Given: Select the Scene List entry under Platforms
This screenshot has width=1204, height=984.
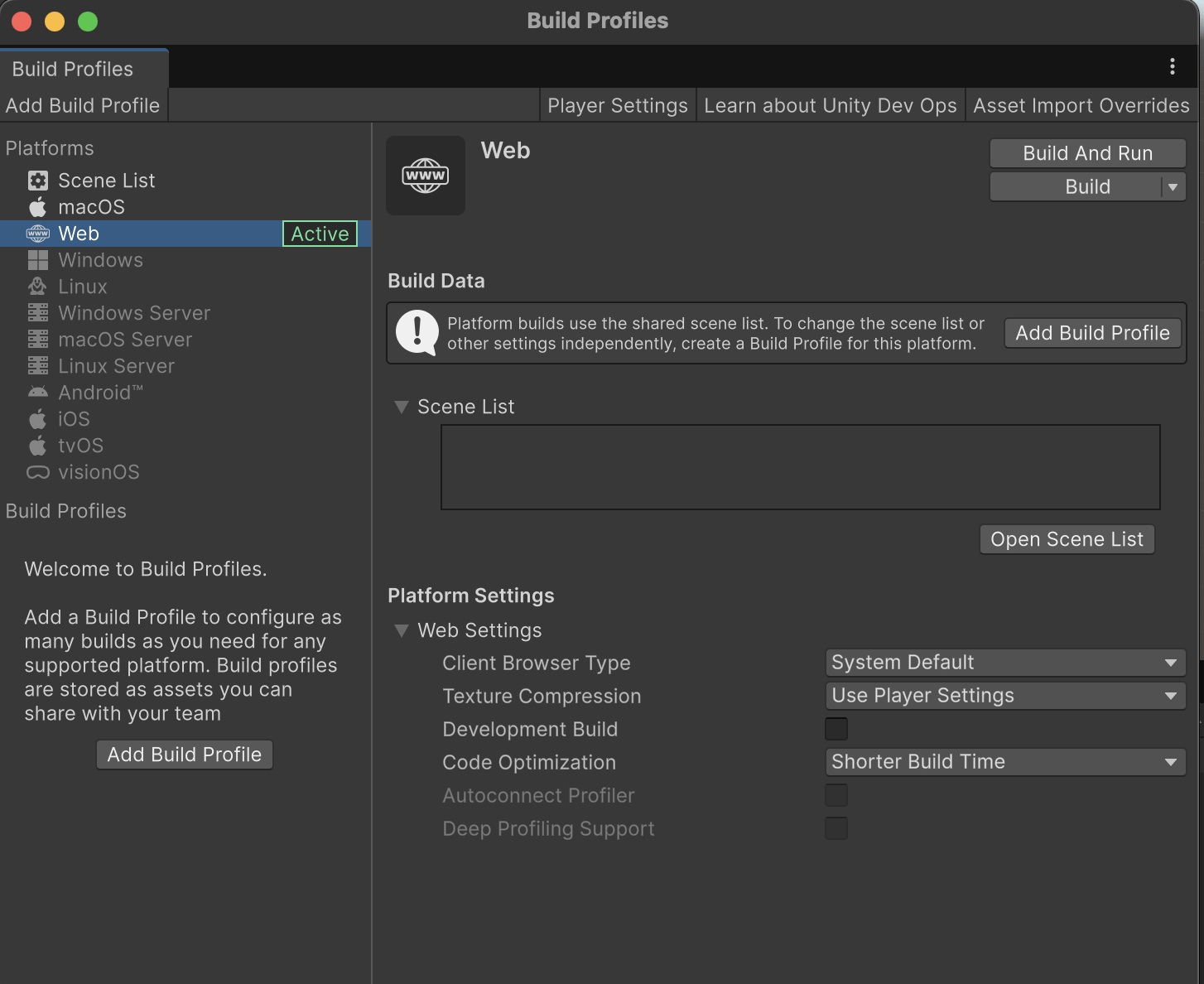Looking at the screenshot, I should [185, 181].
